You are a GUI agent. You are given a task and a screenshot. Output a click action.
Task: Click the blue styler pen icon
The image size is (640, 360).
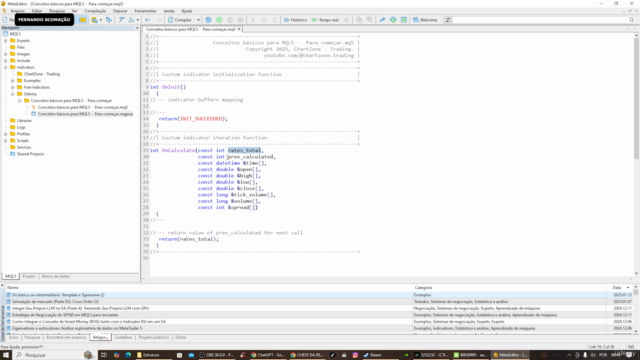[x=382, y=20]
